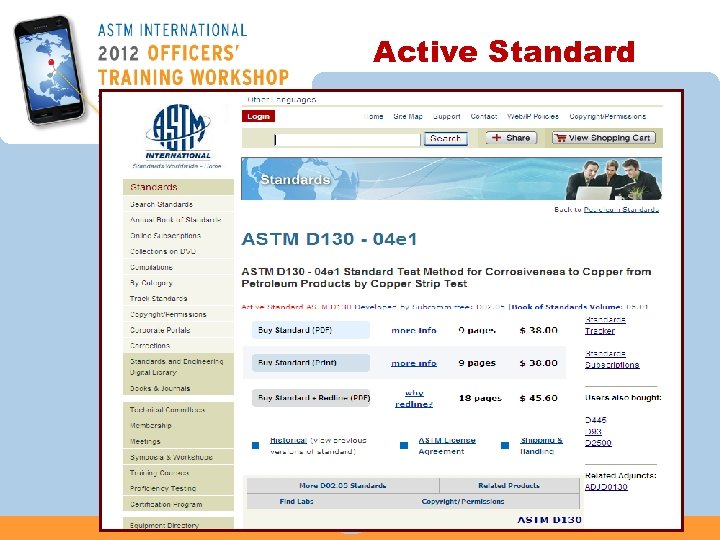Open Standards Tracker link
The image size is (720, 540).
[x=605, y=325]
